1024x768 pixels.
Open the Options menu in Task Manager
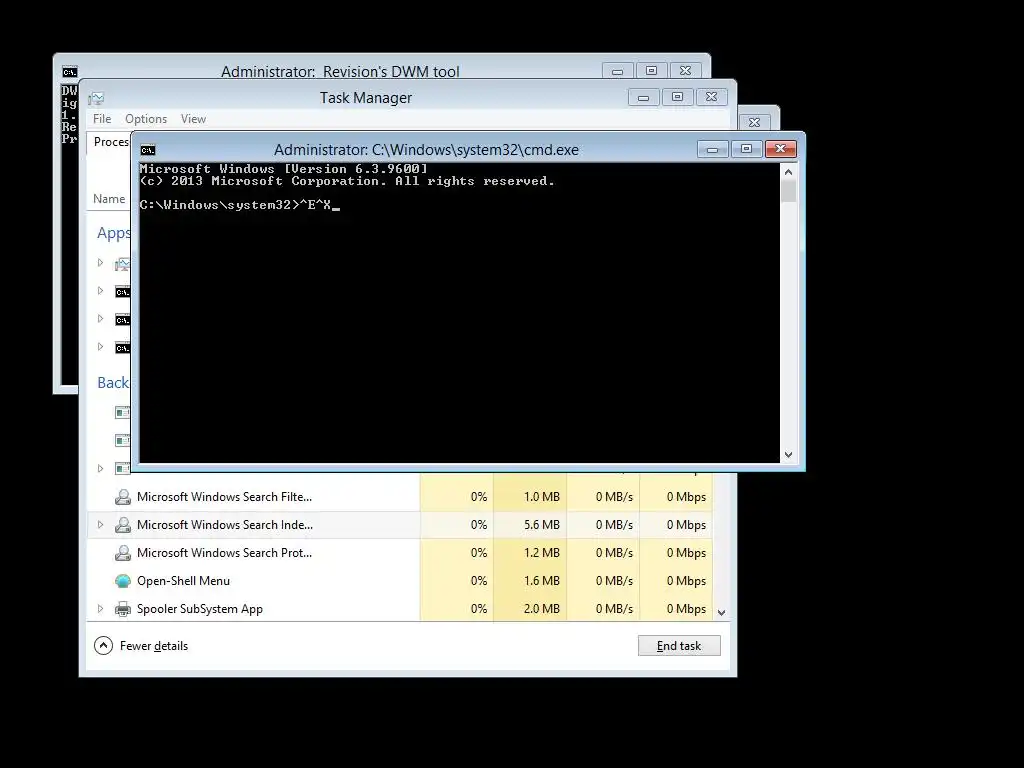pyautogui.click(x=146, y=119)
